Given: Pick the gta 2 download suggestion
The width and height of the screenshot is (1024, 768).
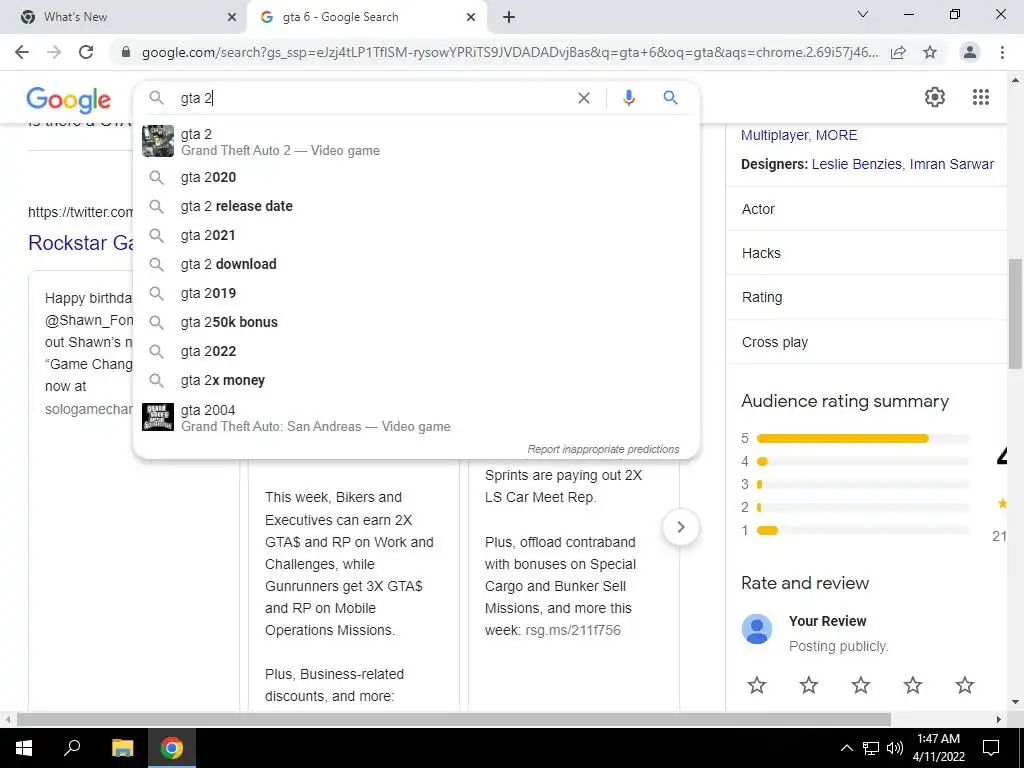Looking at the screenshot, I should point(417,264).
